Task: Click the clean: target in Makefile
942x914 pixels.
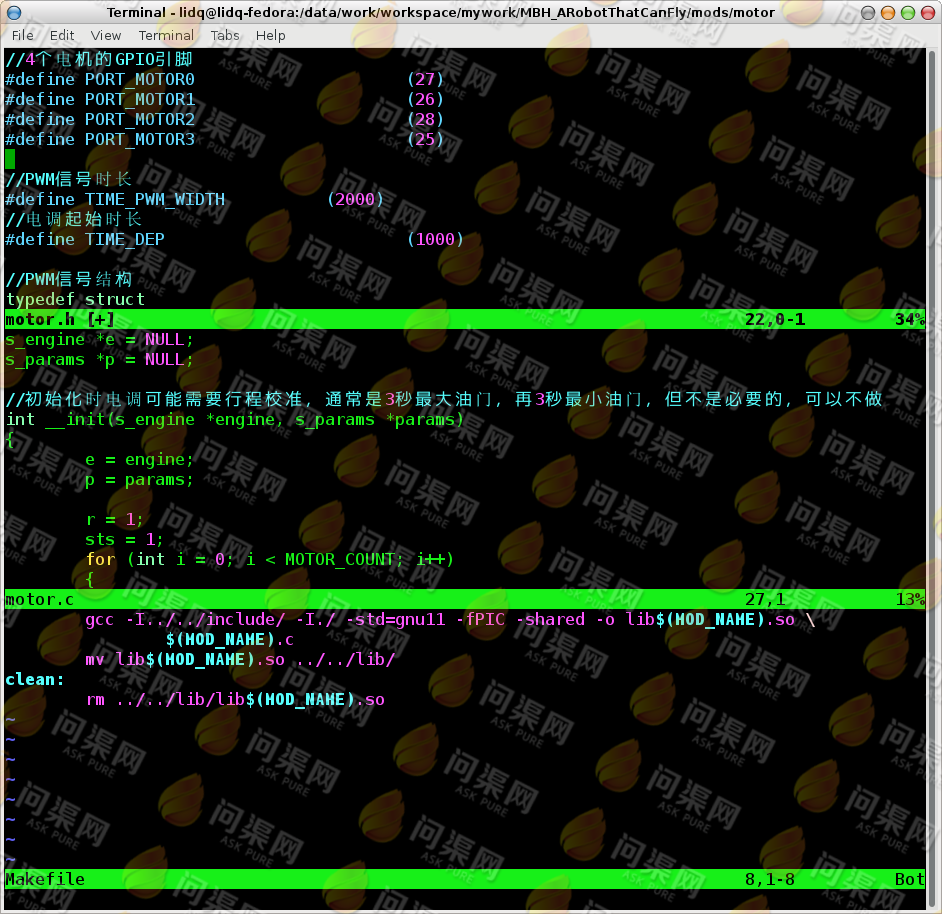Action: pos(35,680)
